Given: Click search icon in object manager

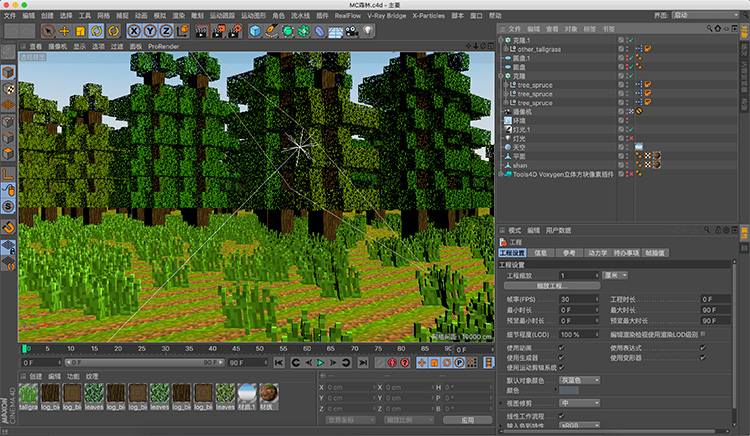Looking at the screenshot, I should click(x=709, y=29).
